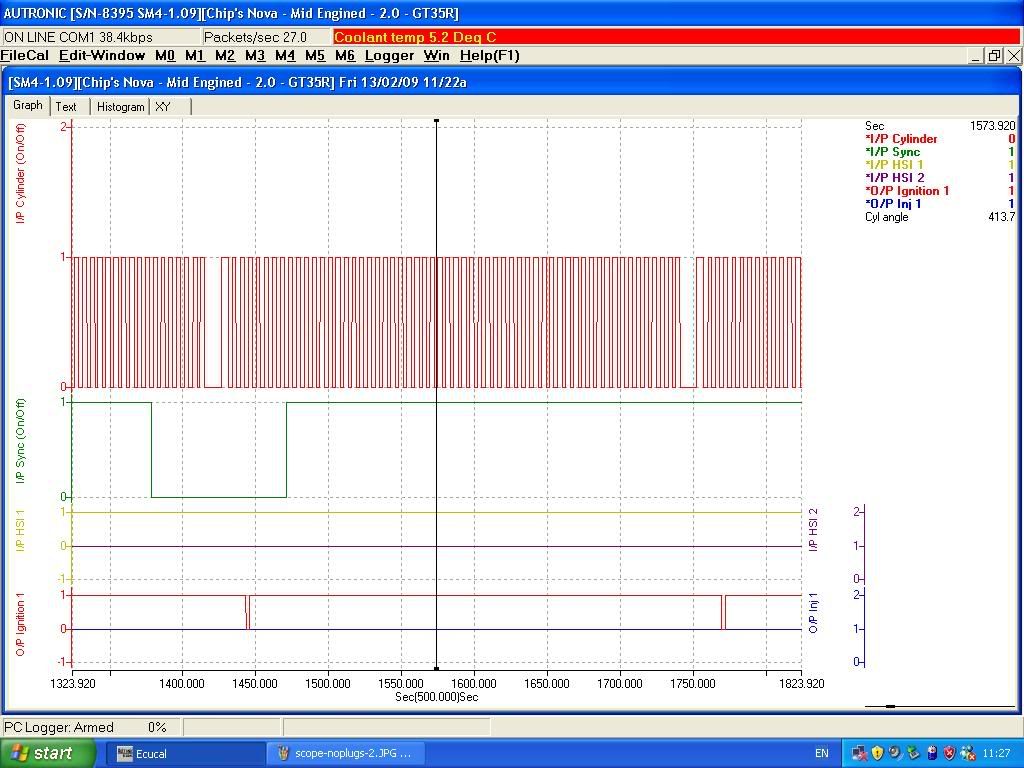
Task: Open the M5 menu
Action: tap(315, 56)
